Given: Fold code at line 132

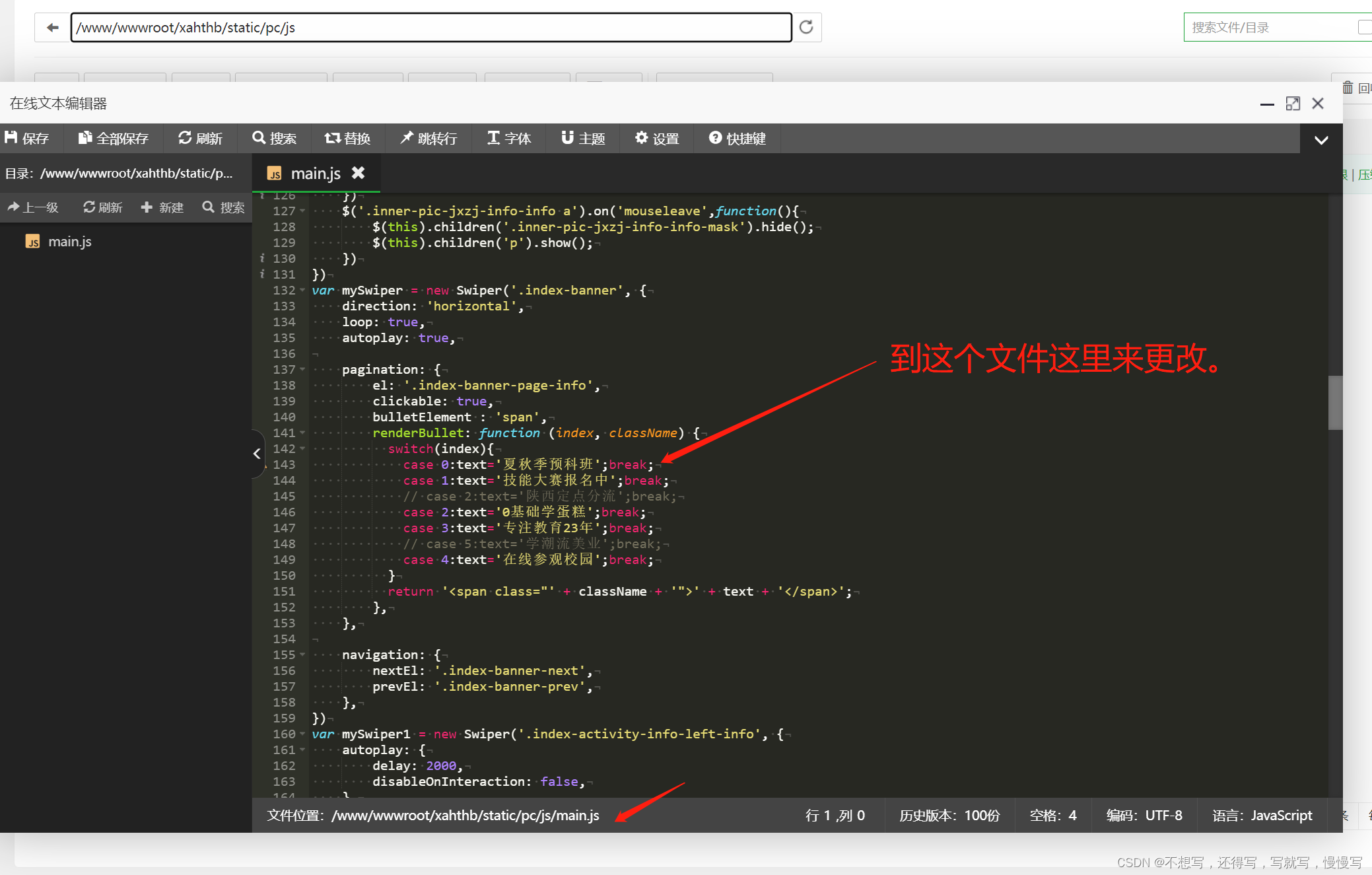Looking at the screenshot, I should [x=303, y=290].
